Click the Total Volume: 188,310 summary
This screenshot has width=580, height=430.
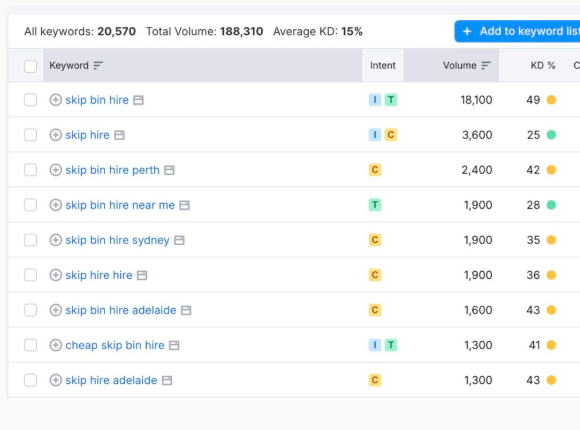pyautogui.click(x=205, y=31)
